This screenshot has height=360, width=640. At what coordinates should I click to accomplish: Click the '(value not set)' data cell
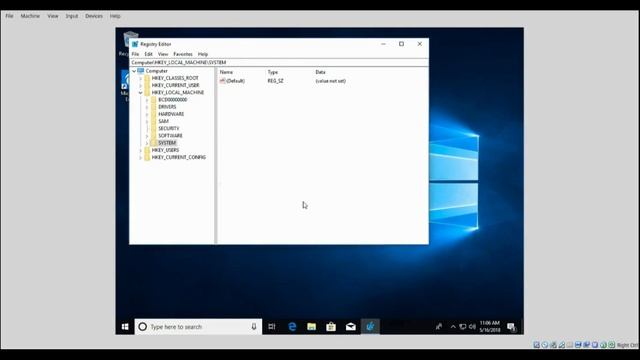(x=331, y=81)
